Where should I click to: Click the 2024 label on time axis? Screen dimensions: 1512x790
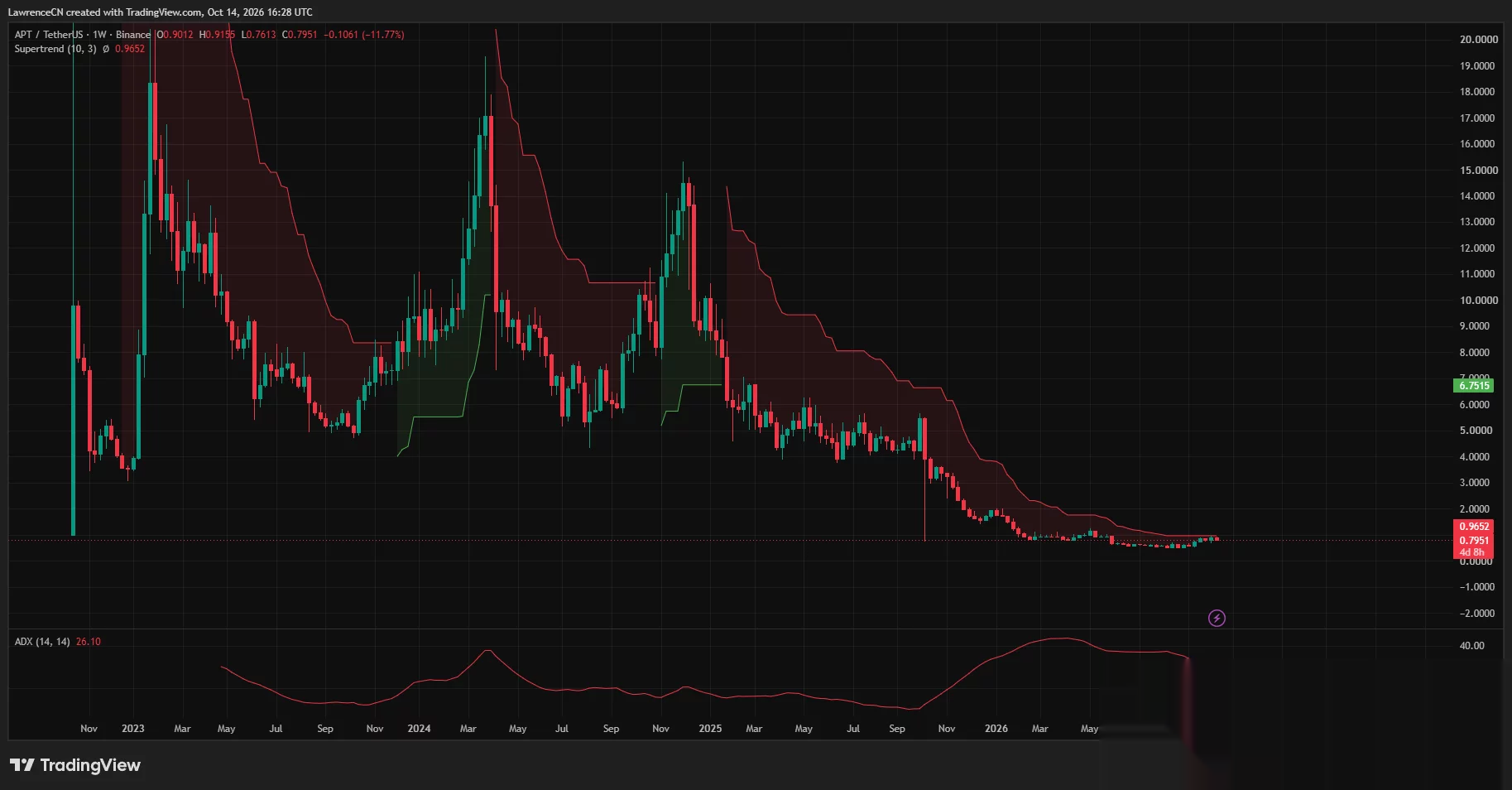click(419, 729)
